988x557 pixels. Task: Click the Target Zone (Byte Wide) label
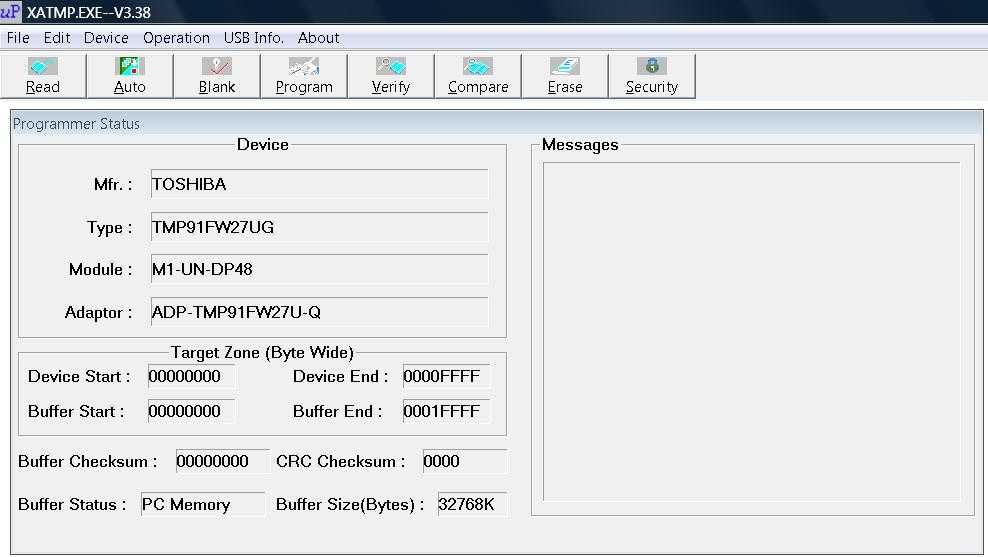[262, 352]
